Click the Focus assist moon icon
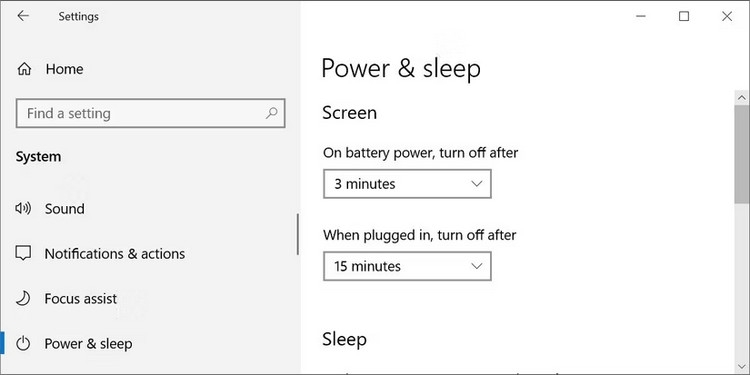This screenshot has width=750, height=375. click(23, 298)
